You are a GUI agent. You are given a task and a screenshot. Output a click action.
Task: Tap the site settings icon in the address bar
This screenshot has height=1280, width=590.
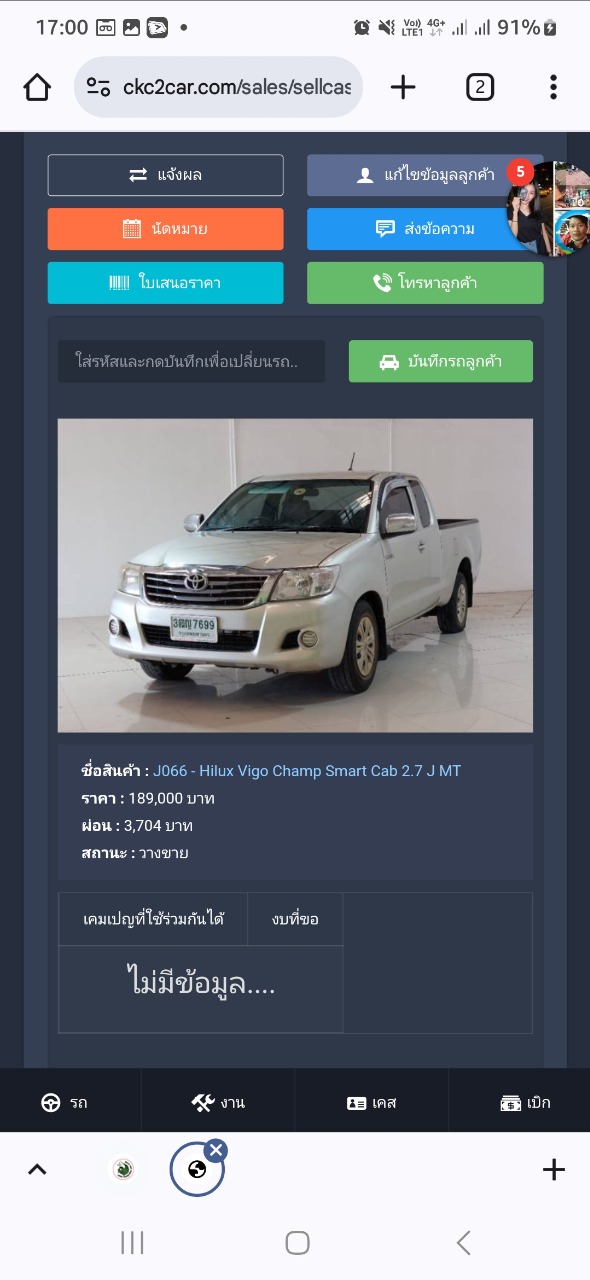click(98, 87)
